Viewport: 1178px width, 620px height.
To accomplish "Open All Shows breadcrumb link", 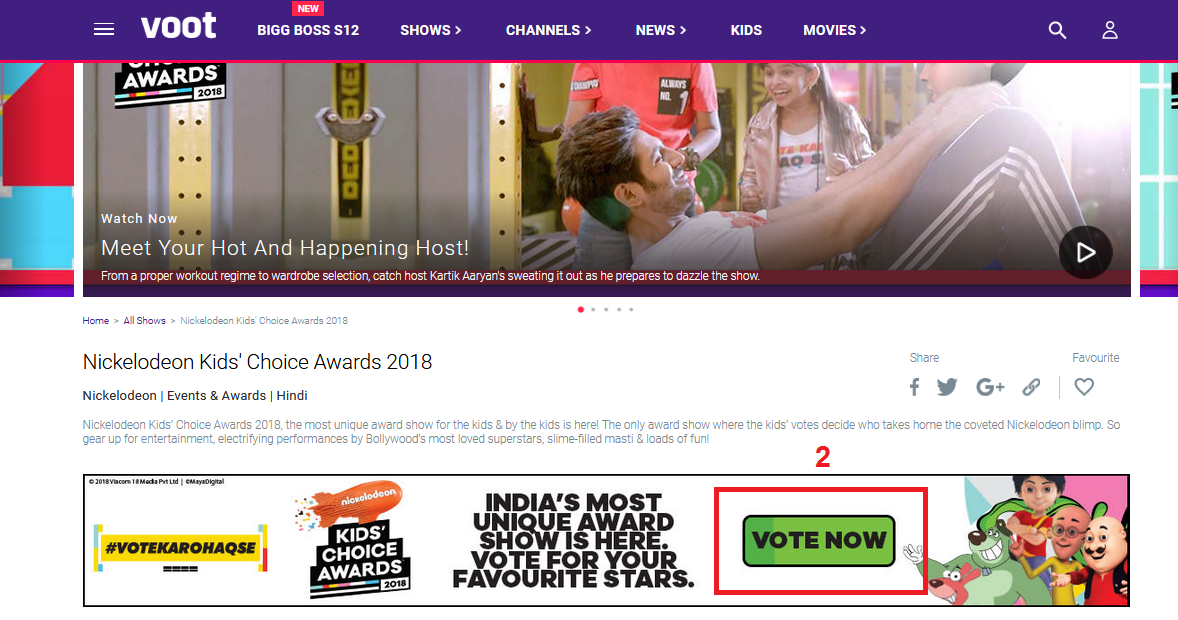I will 144,321.
